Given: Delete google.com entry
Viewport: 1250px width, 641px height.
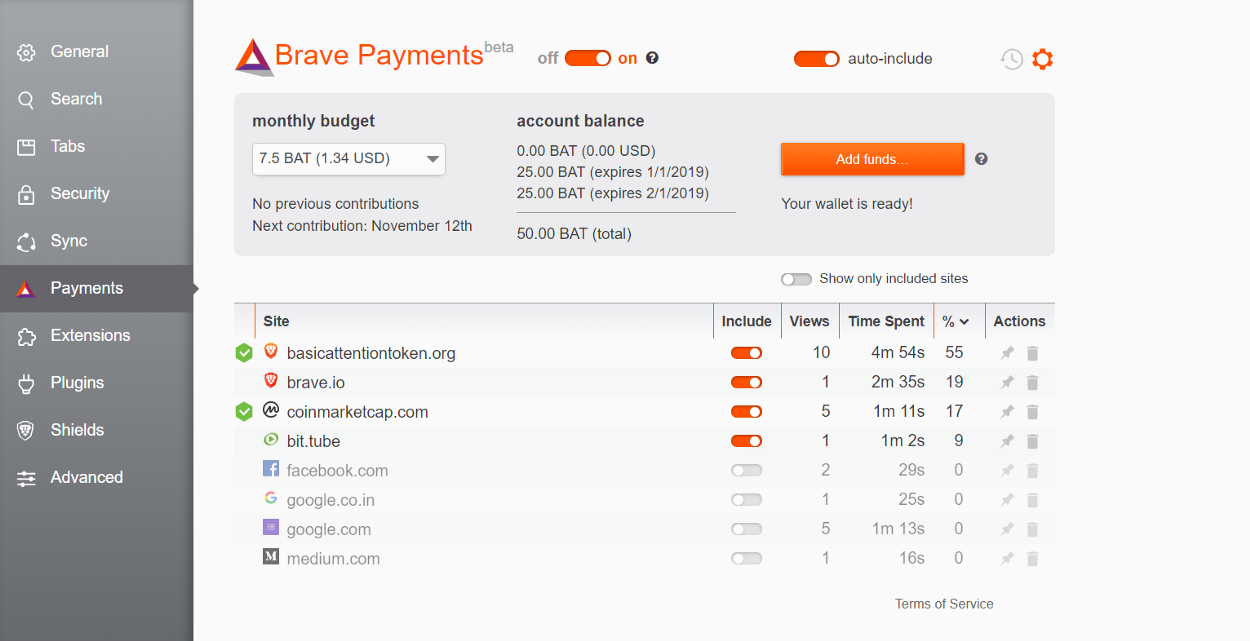Looking at the screenshot, I should pos(1032,529).
